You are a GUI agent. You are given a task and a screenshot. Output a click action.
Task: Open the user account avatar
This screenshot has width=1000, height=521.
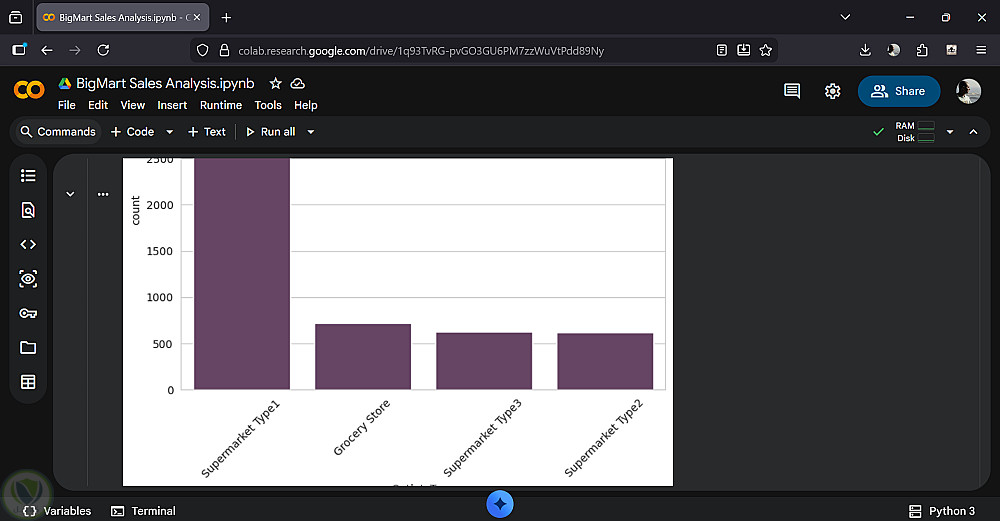[968, 91]
